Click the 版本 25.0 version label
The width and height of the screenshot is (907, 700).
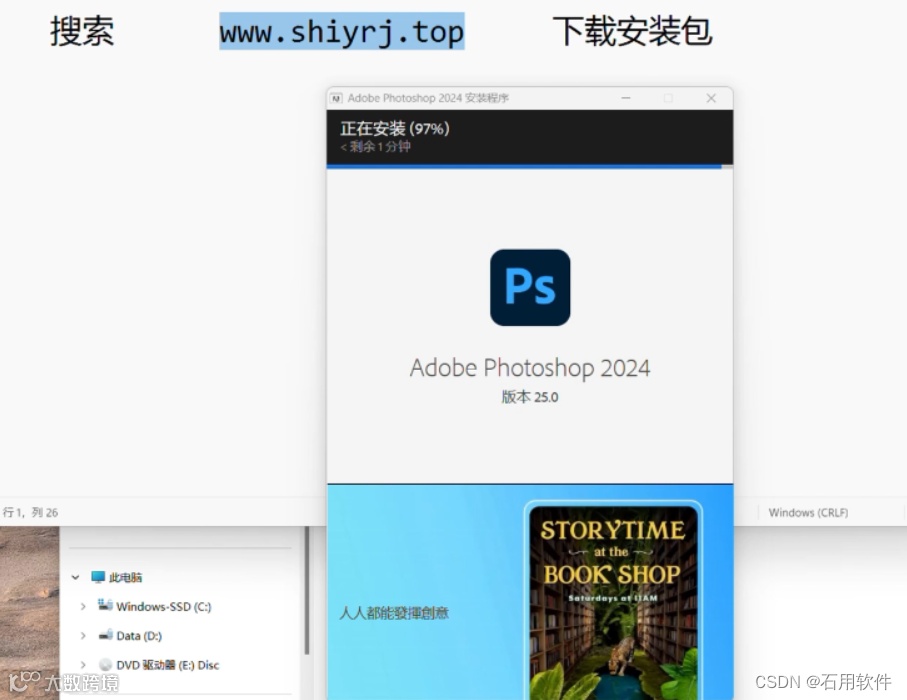530,397
